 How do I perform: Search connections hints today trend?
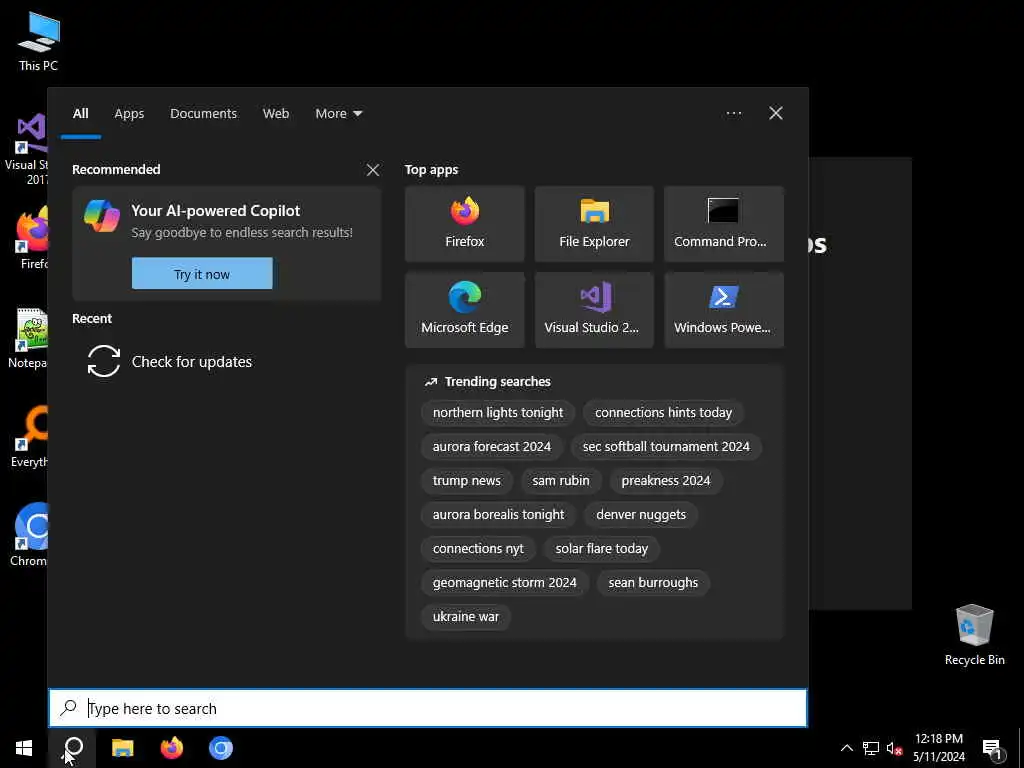663,413
